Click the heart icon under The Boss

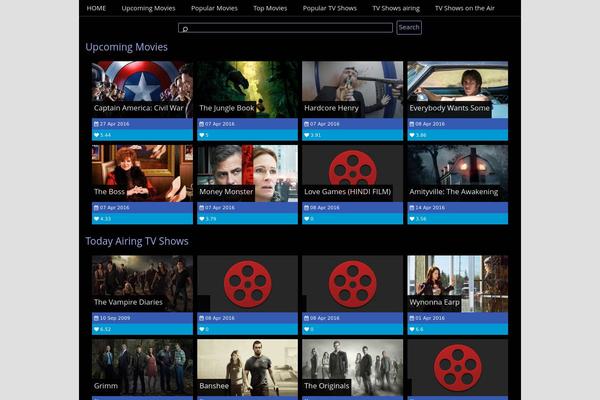click(x=96, y=219)
